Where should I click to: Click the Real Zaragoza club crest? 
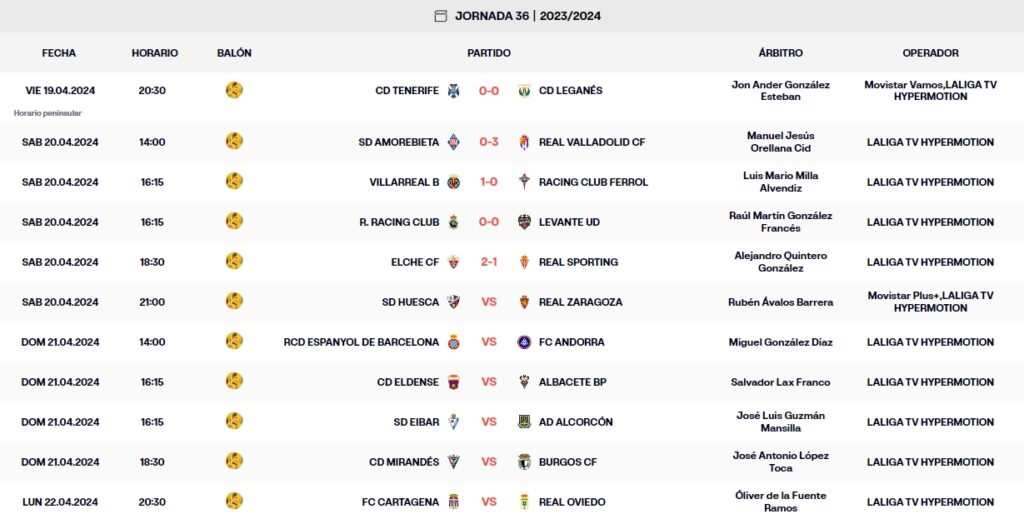click(524, 302)
